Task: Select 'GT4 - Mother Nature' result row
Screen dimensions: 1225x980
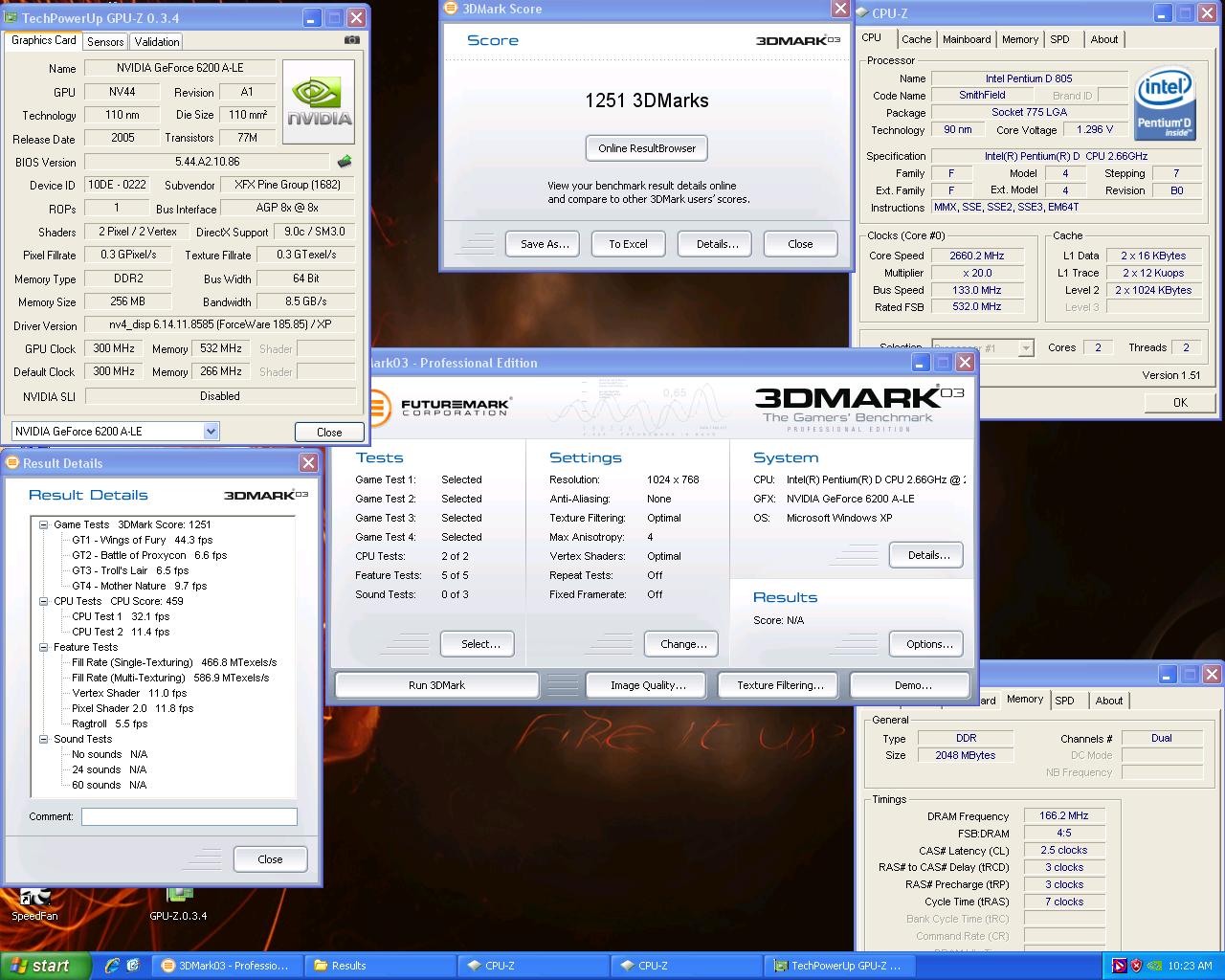Action: [139, 586]
